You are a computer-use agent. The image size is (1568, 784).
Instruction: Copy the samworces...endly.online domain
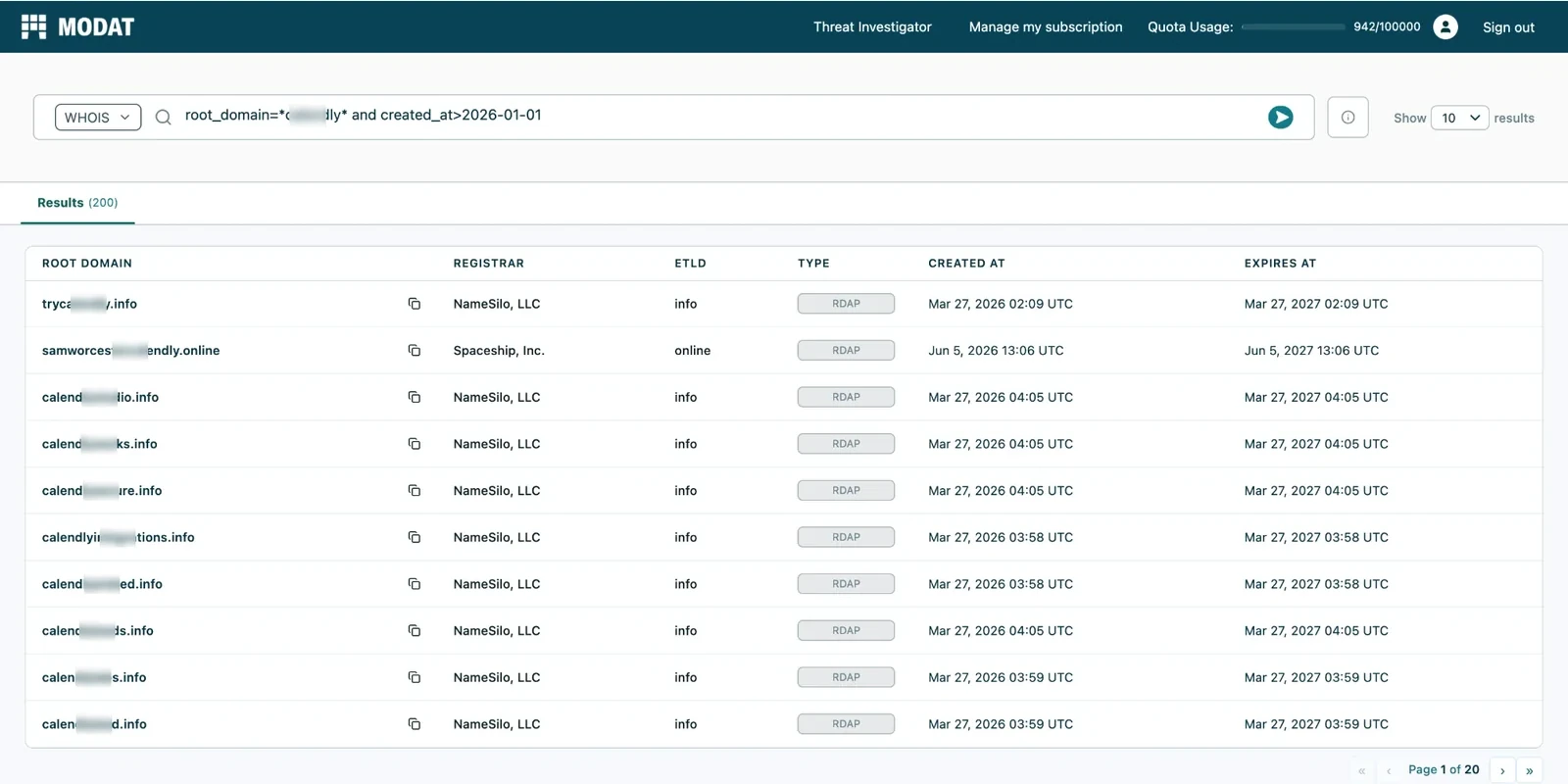pos(415,351)
